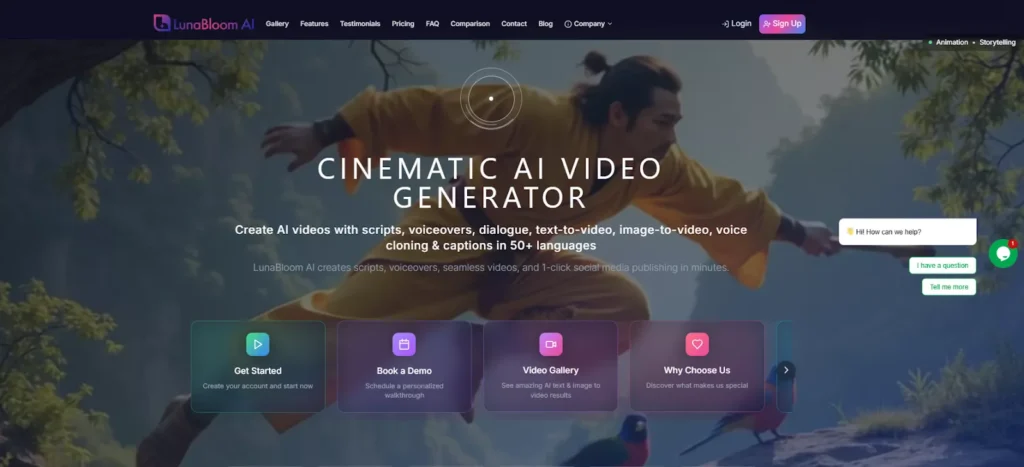1024x467 pixels.
Task: Open the FAQ nav item
Action: coord(432,24)
